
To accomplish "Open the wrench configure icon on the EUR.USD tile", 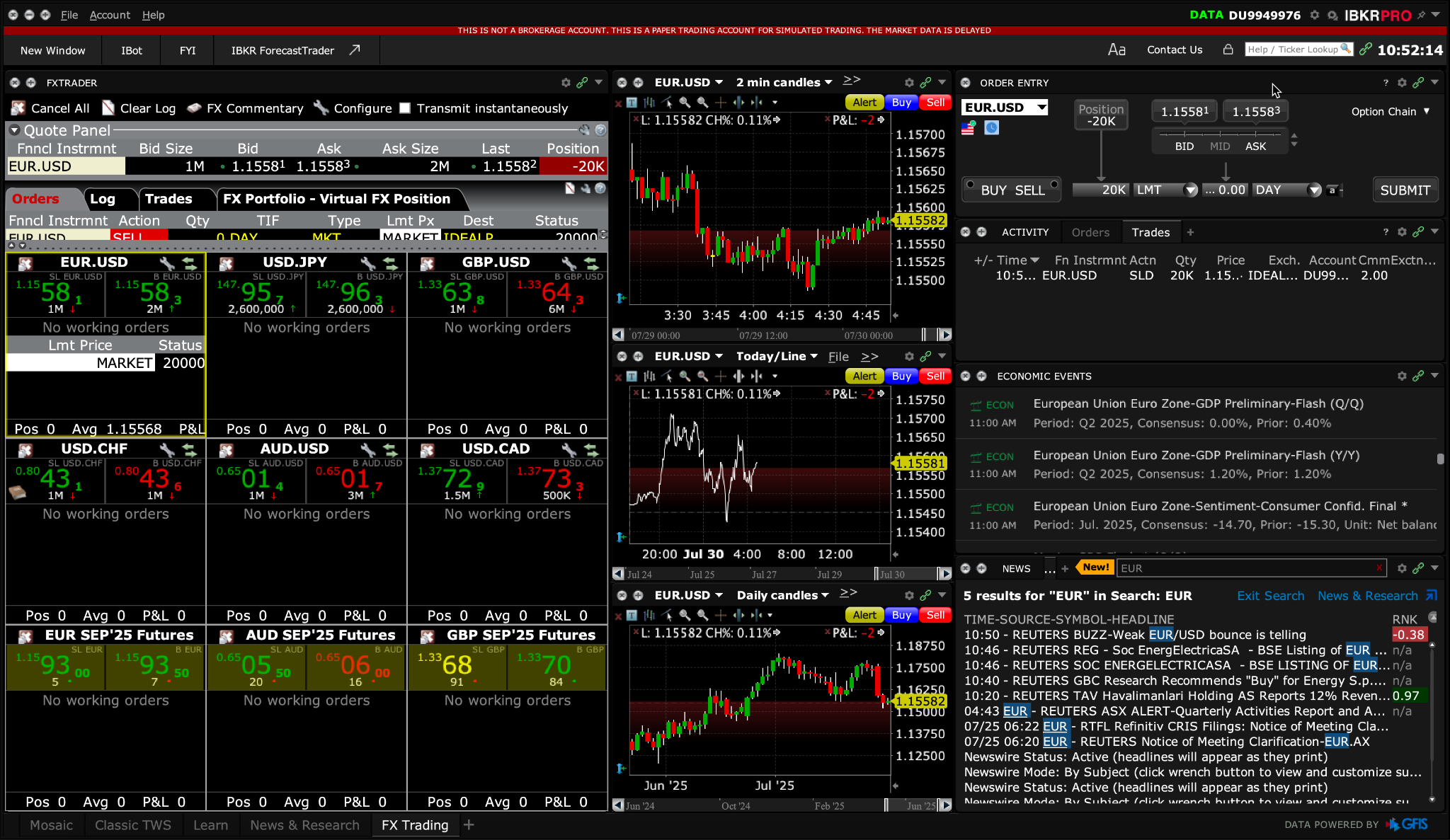I will click(167, 263).
